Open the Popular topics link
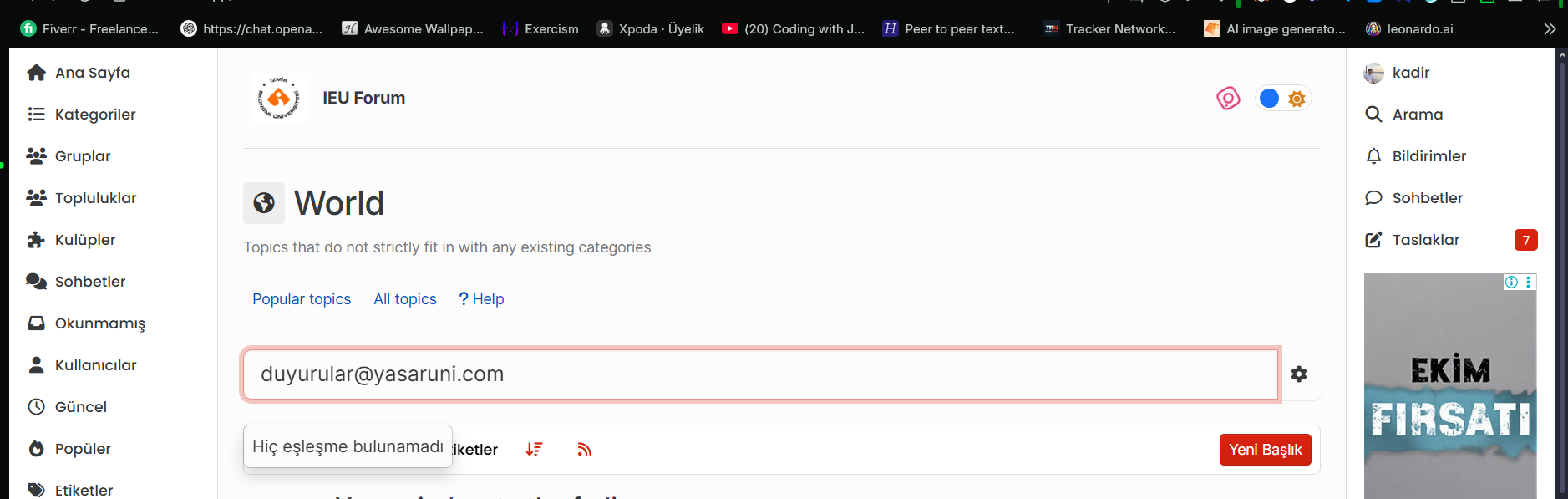Screen dimensions: 1568x499 (x=302, y=299)
